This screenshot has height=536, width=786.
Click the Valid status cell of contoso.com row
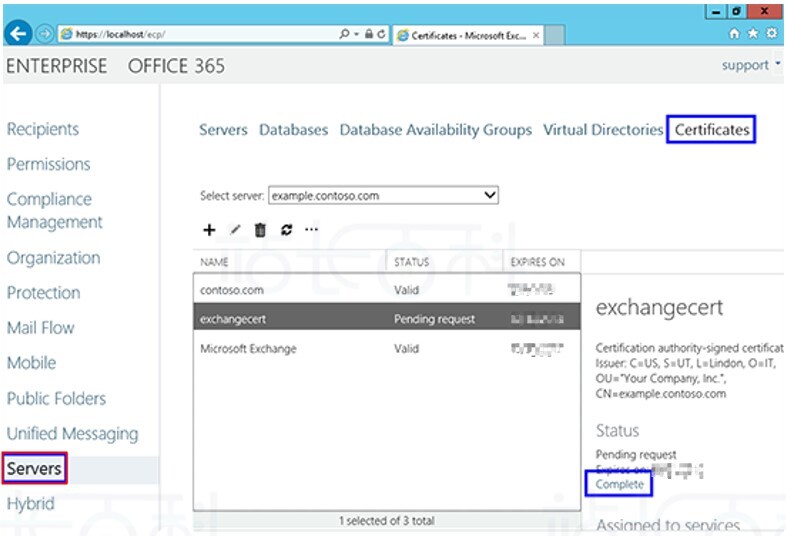(406, 290)
